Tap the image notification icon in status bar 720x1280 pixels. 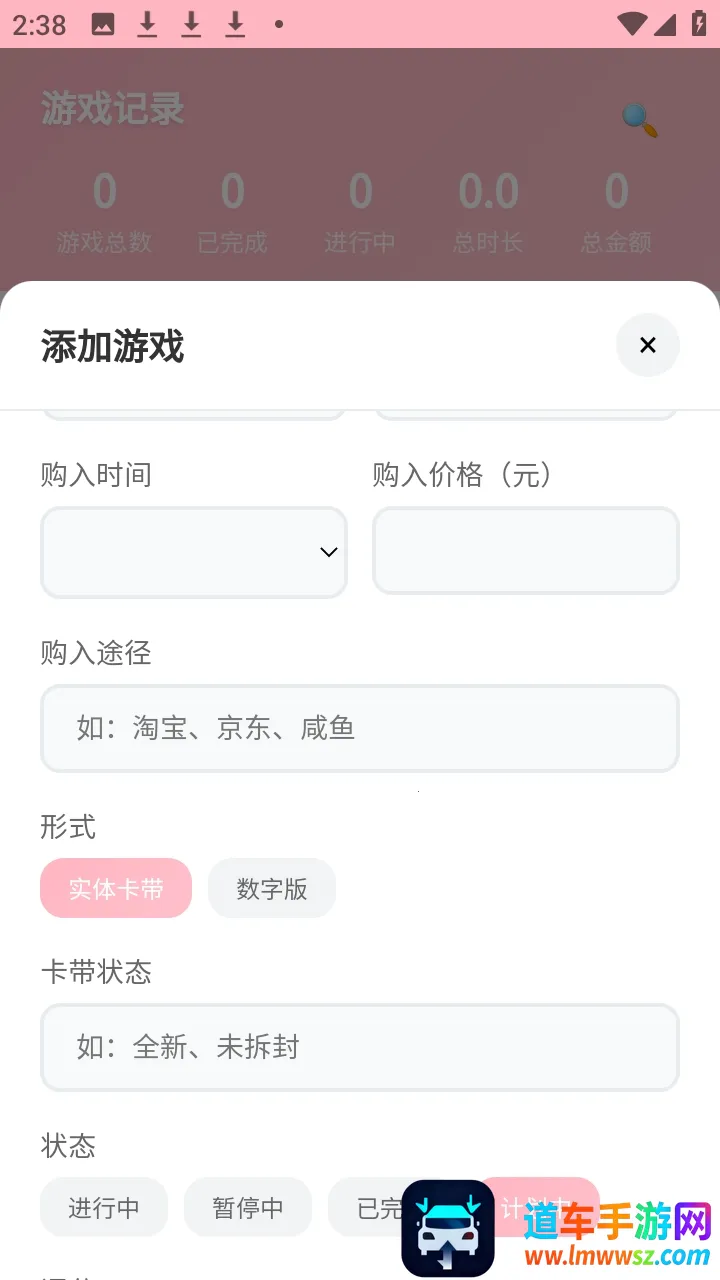103,25
